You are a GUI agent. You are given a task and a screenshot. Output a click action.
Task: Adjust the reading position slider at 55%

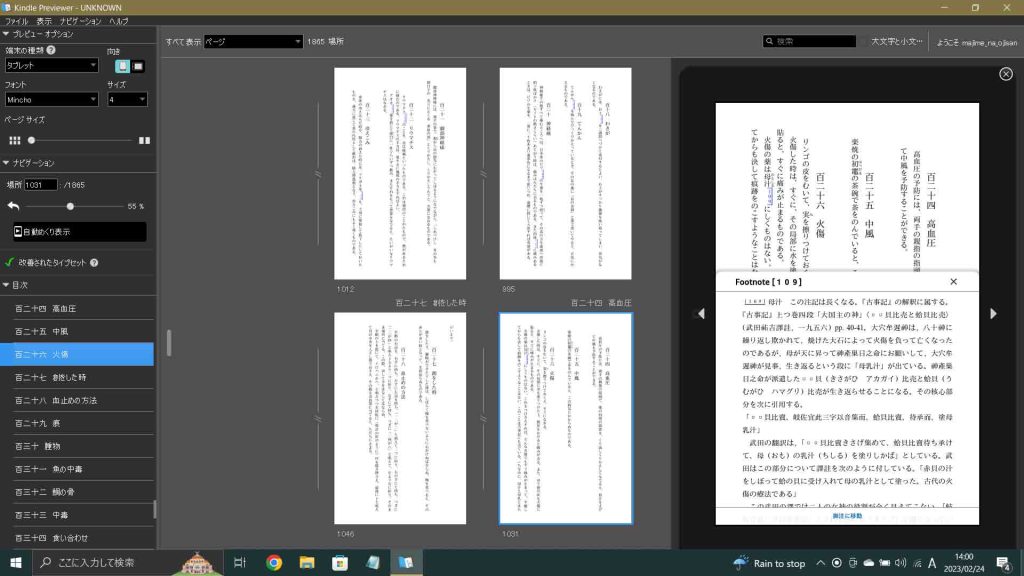tap(70, 206)
